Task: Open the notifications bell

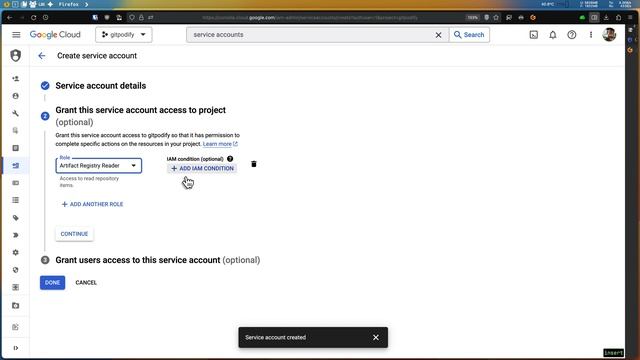Action: tap(553, 35)
